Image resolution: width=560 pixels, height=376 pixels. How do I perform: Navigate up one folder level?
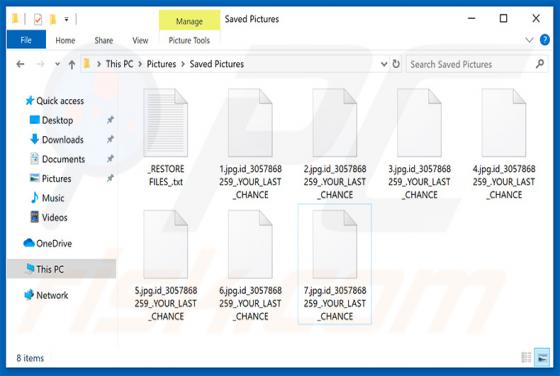[x=72, y=65]
